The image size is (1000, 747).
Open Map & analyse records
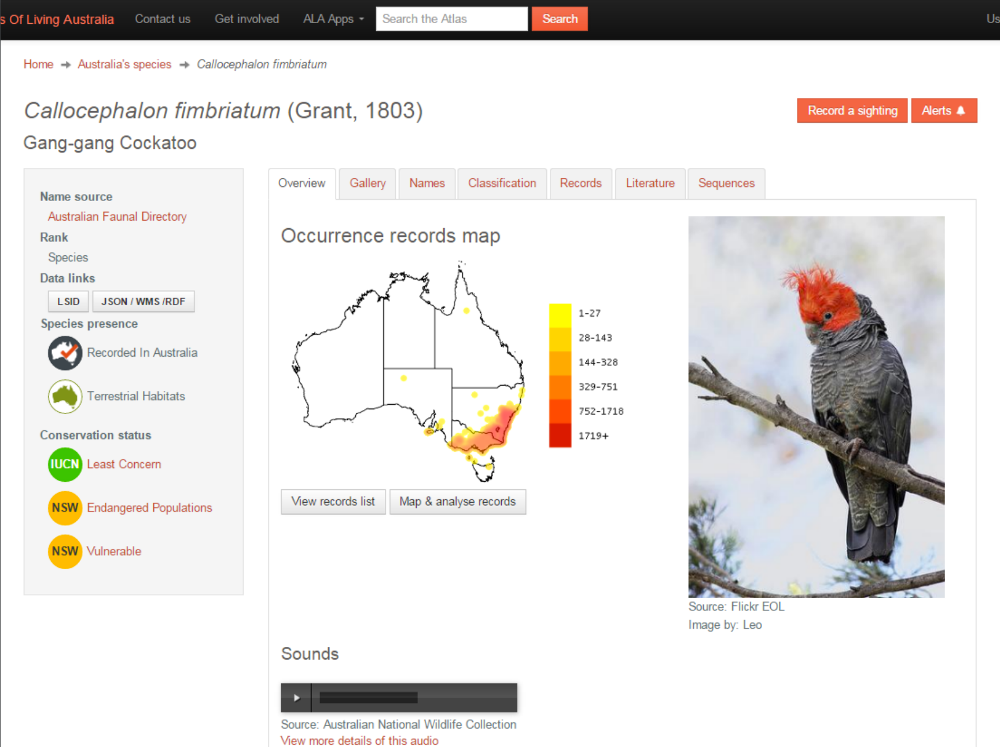pyautogui.click(x=457, y=502)
